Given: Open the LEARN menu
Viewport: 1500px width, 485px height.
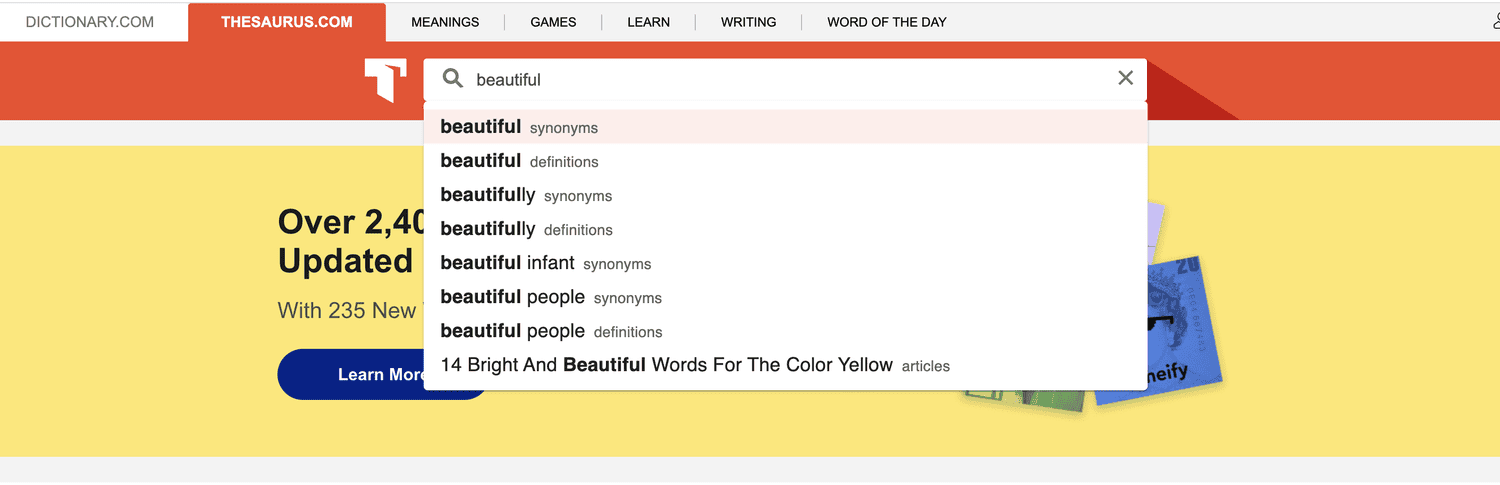Looking at the screenshot, I should 649,22.
